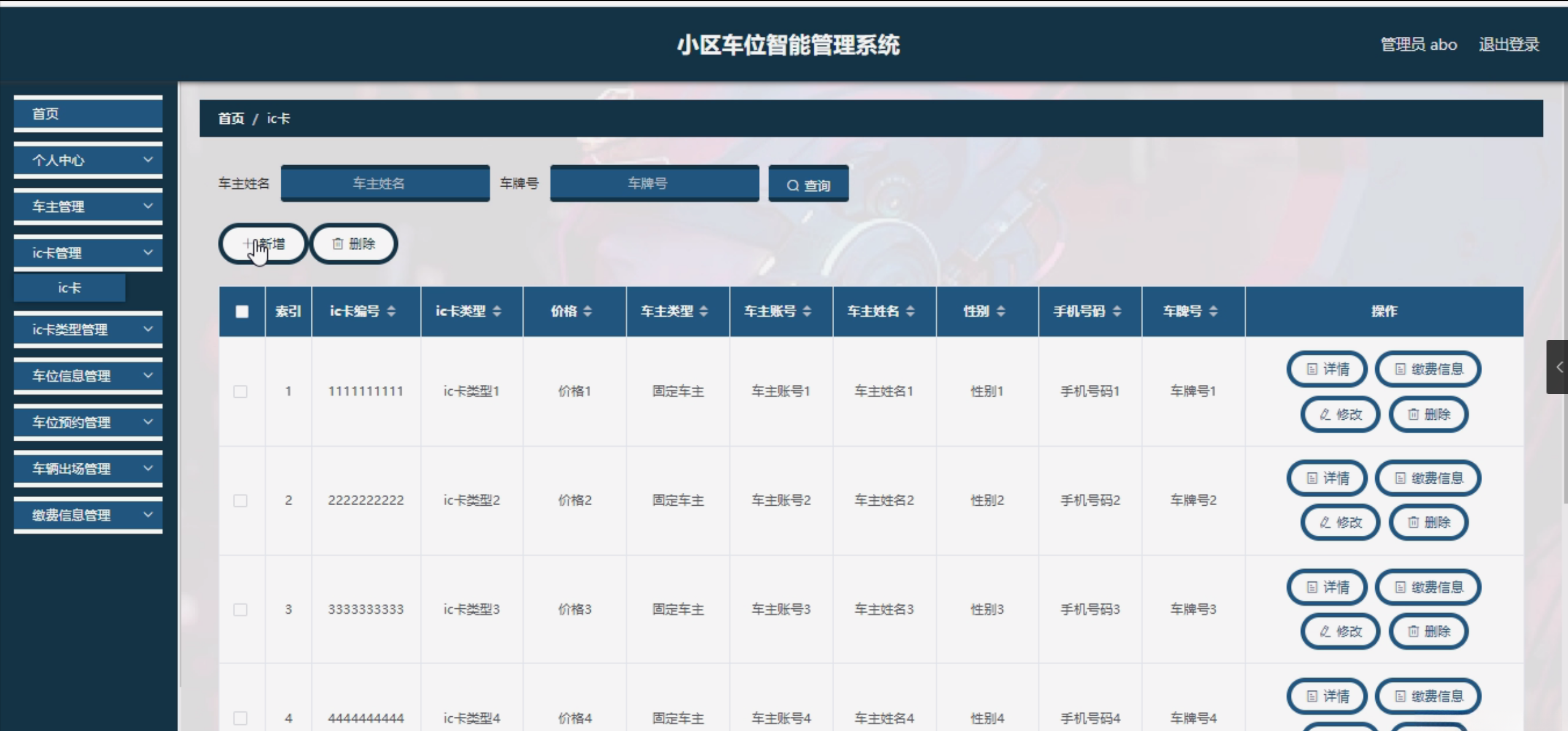Open the 首页 sidebar item
The height and width of the screenshot is (731, 1568).
coord(88,114)
